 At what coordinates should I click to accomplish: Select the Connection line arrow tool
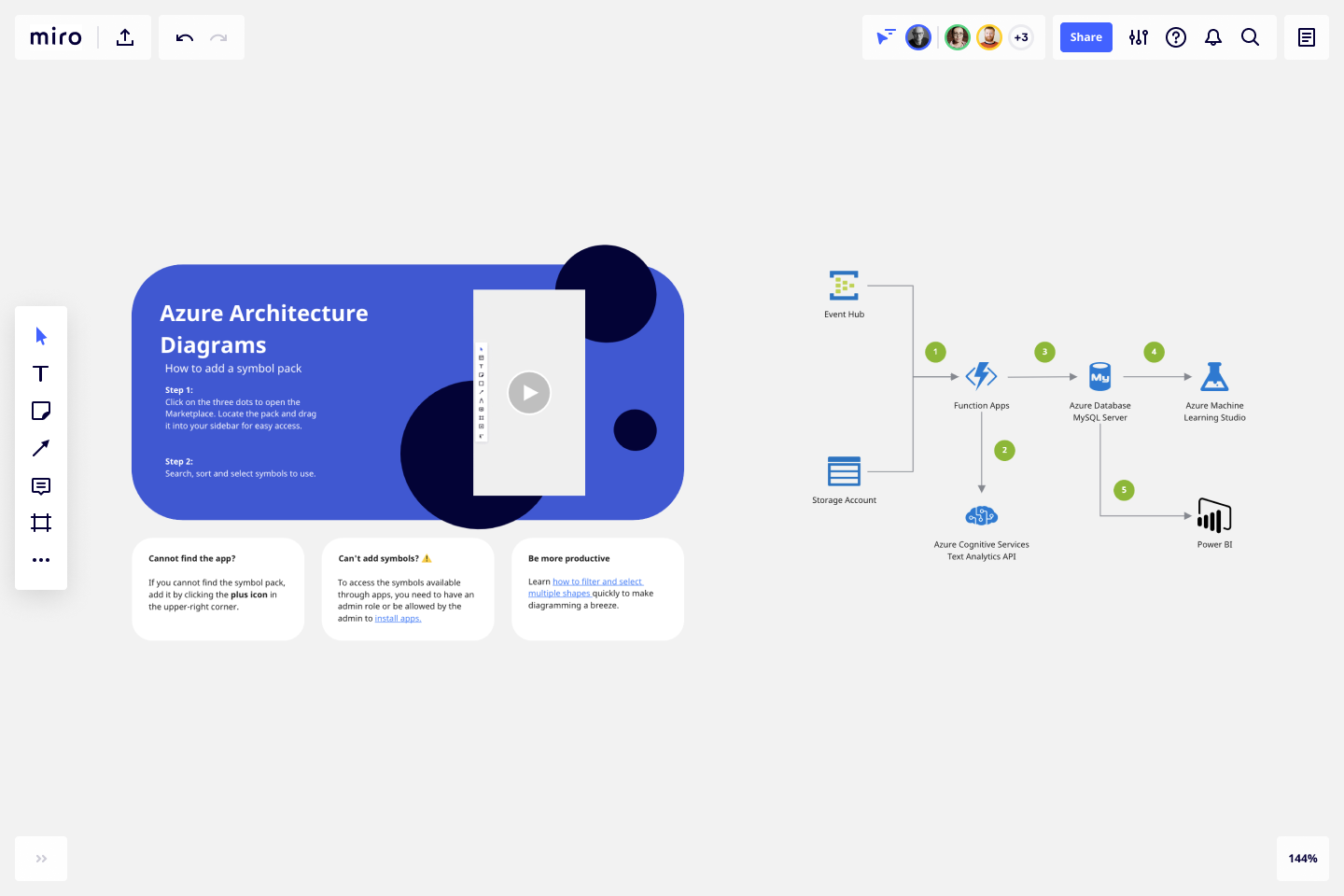pyautogui.click(x=41, y=448)
